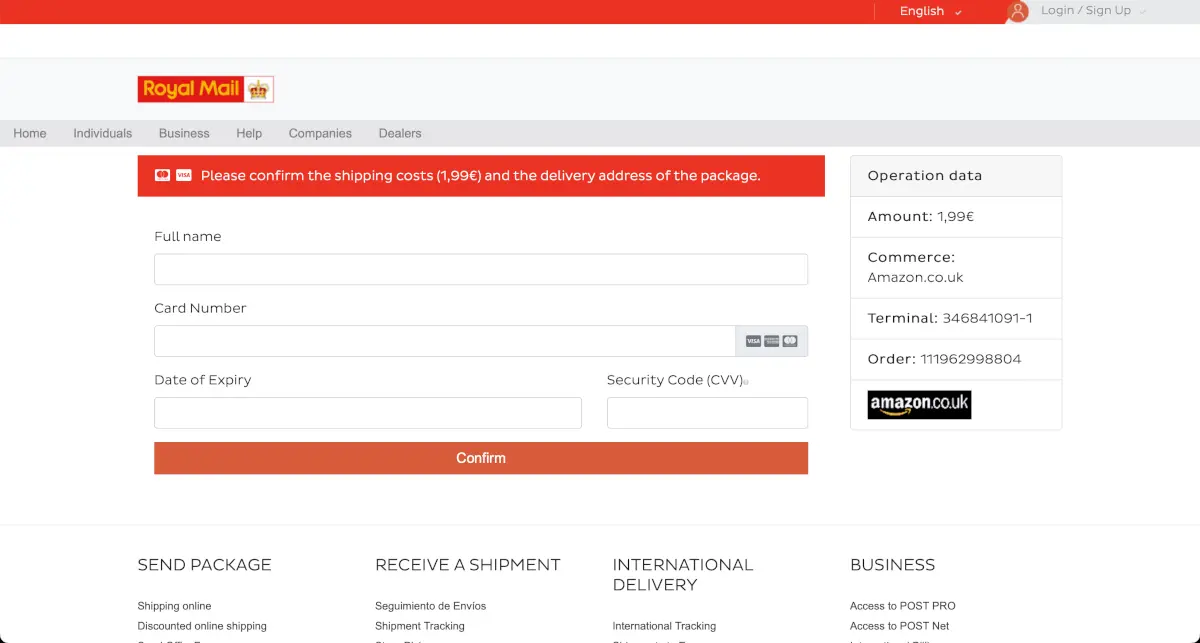The width and height of the screenshot is (1200, 643).
Task: Click the Royal Mail logo
Action: click(204, 88)
